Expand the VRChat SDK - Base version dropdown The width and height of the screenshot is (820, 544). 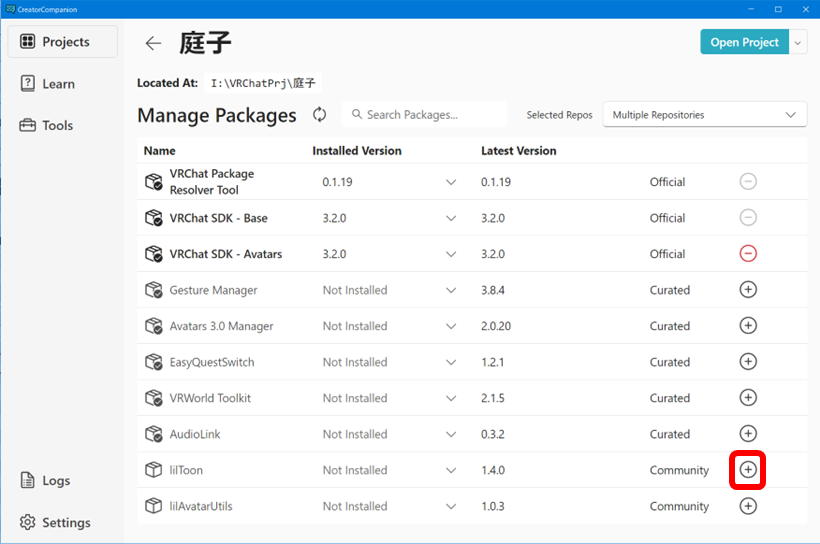[451, 218]
